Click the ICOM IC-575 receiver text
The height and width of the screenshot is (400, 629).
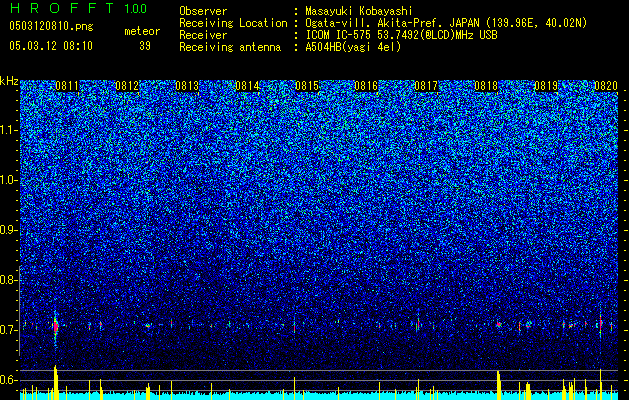[401, 35]
